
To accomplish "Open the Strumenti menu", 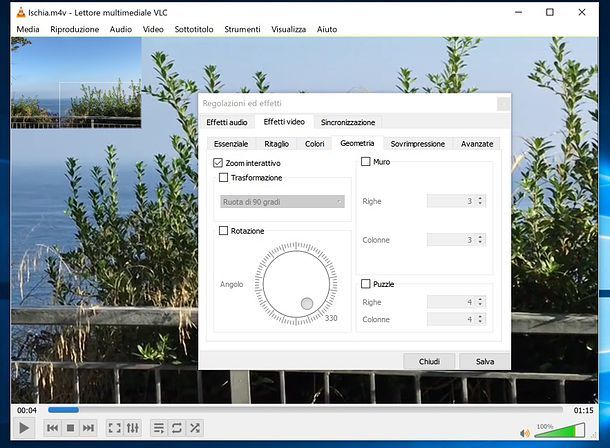I will tap(242, 29).
